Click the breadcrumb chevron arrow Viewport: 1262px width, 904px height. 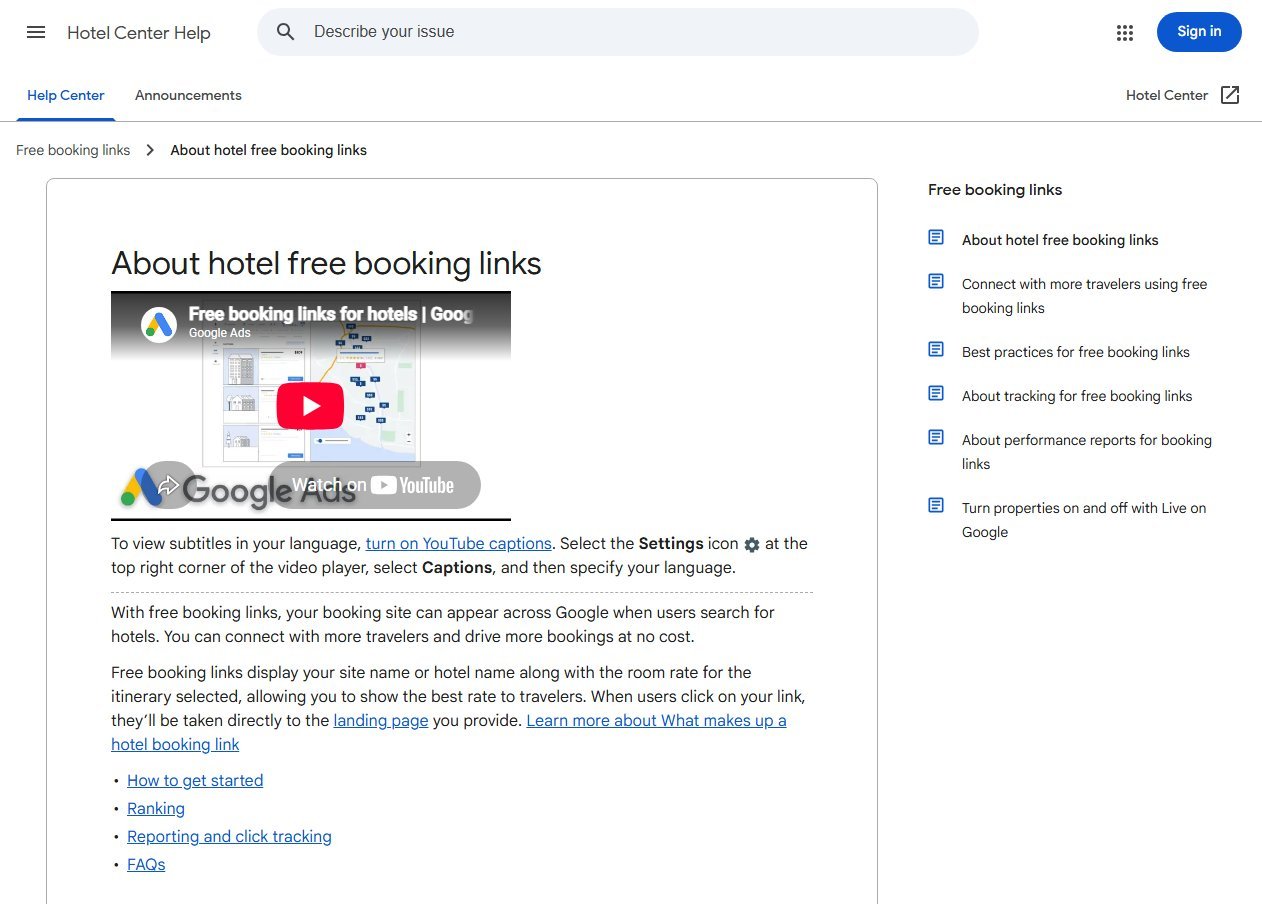click(x=150, y=150)
